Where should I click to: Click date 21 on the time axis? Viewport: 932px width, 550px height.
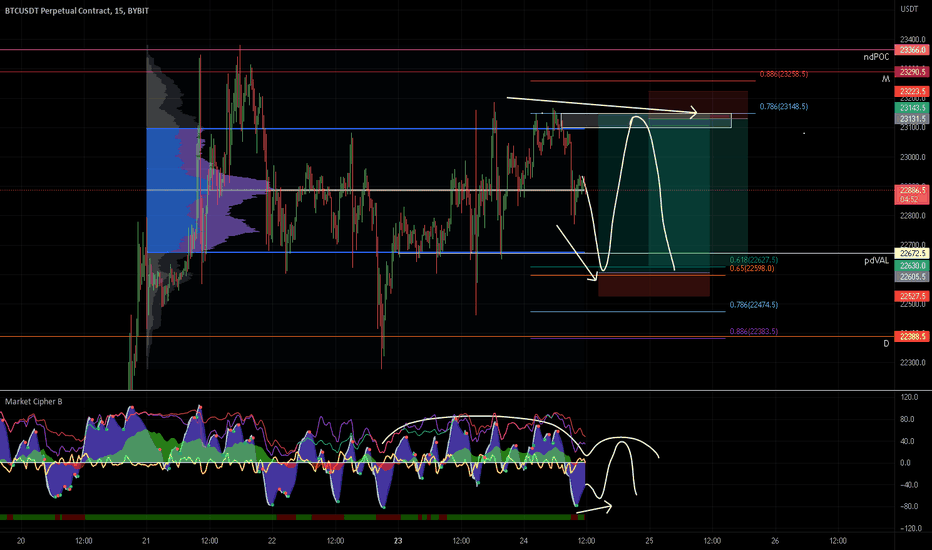point(146,540)
